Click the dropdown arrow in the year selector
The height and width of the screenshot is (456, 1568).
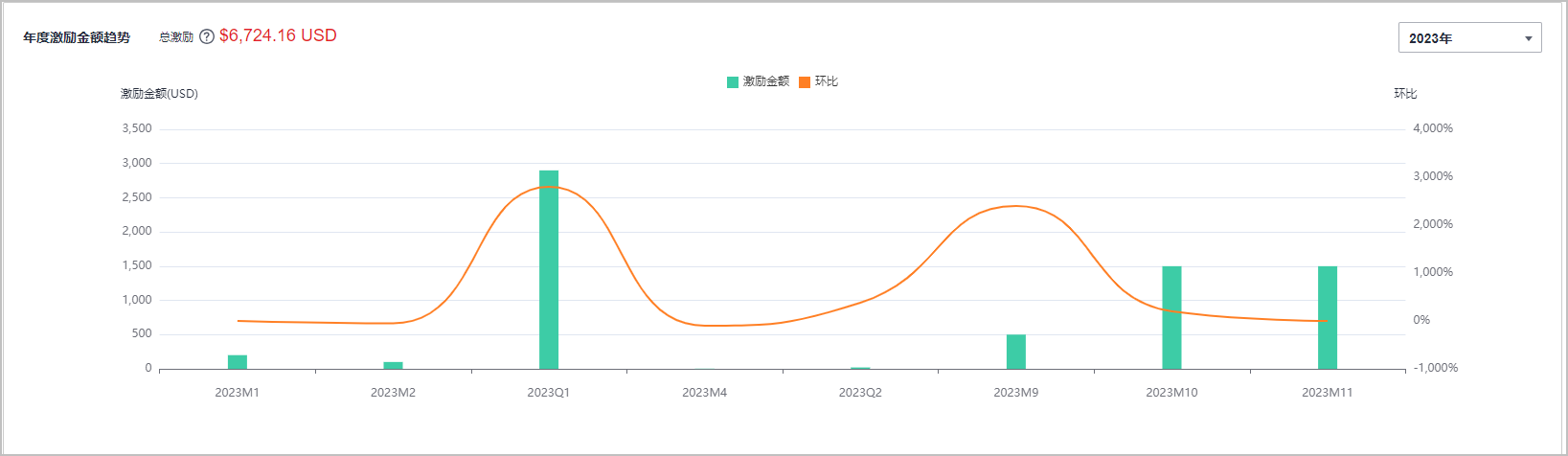coord(1528,38)
